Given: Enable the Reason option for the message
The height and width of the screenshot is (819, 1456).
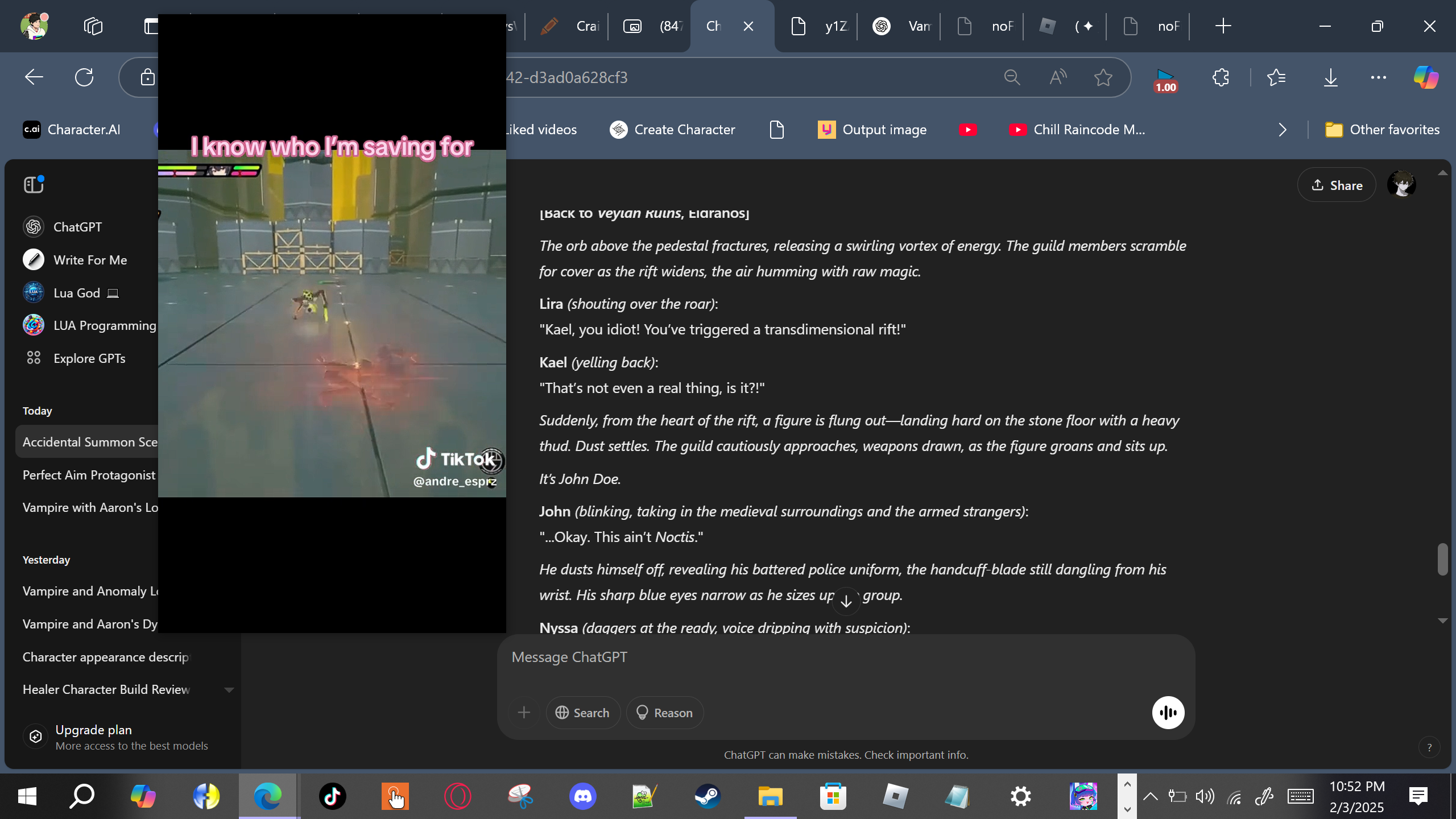Looking at the screenshot, I should click(664, 713).
